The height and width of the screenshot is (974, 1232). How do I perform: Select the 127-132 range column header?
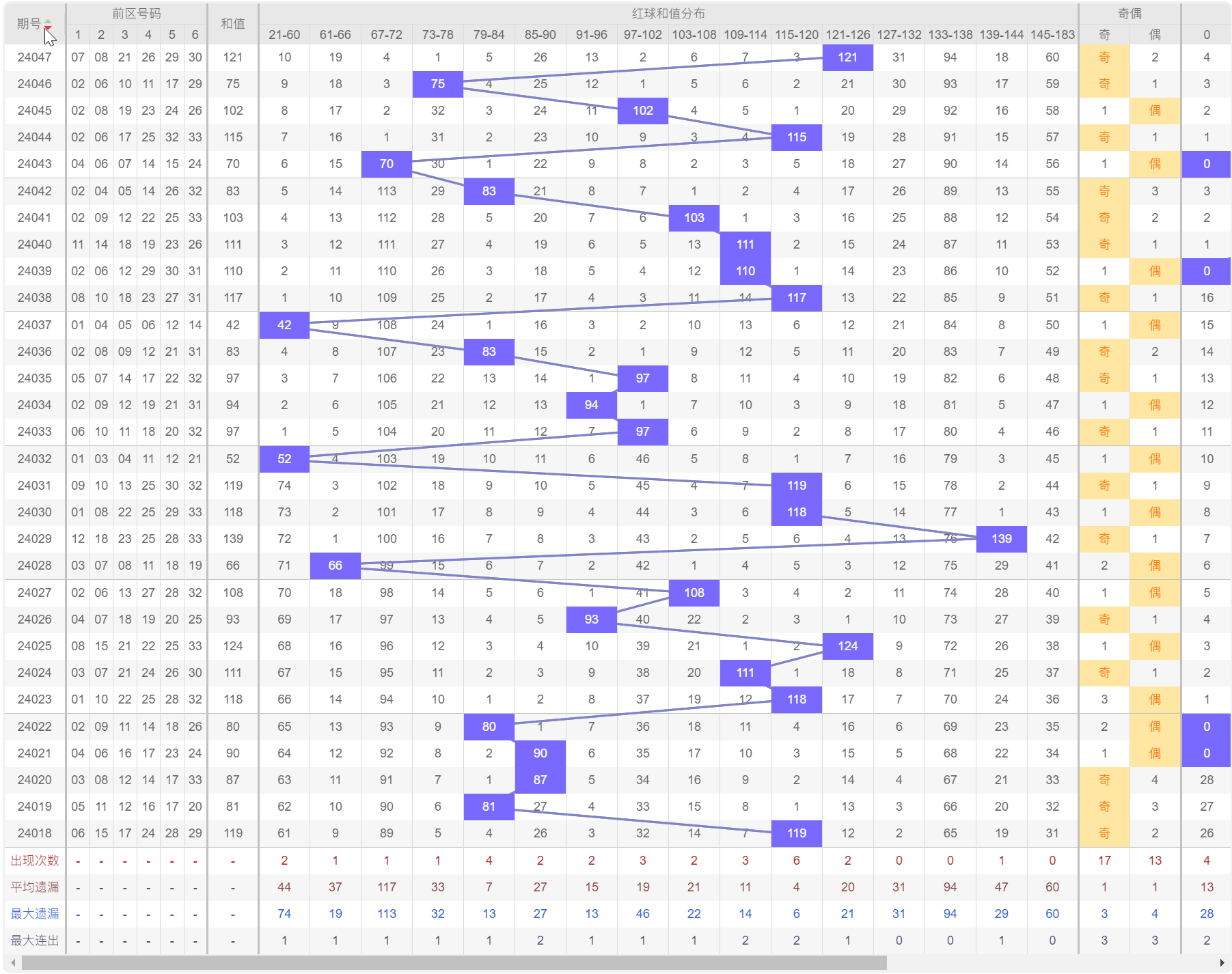[x=899, y=35]
